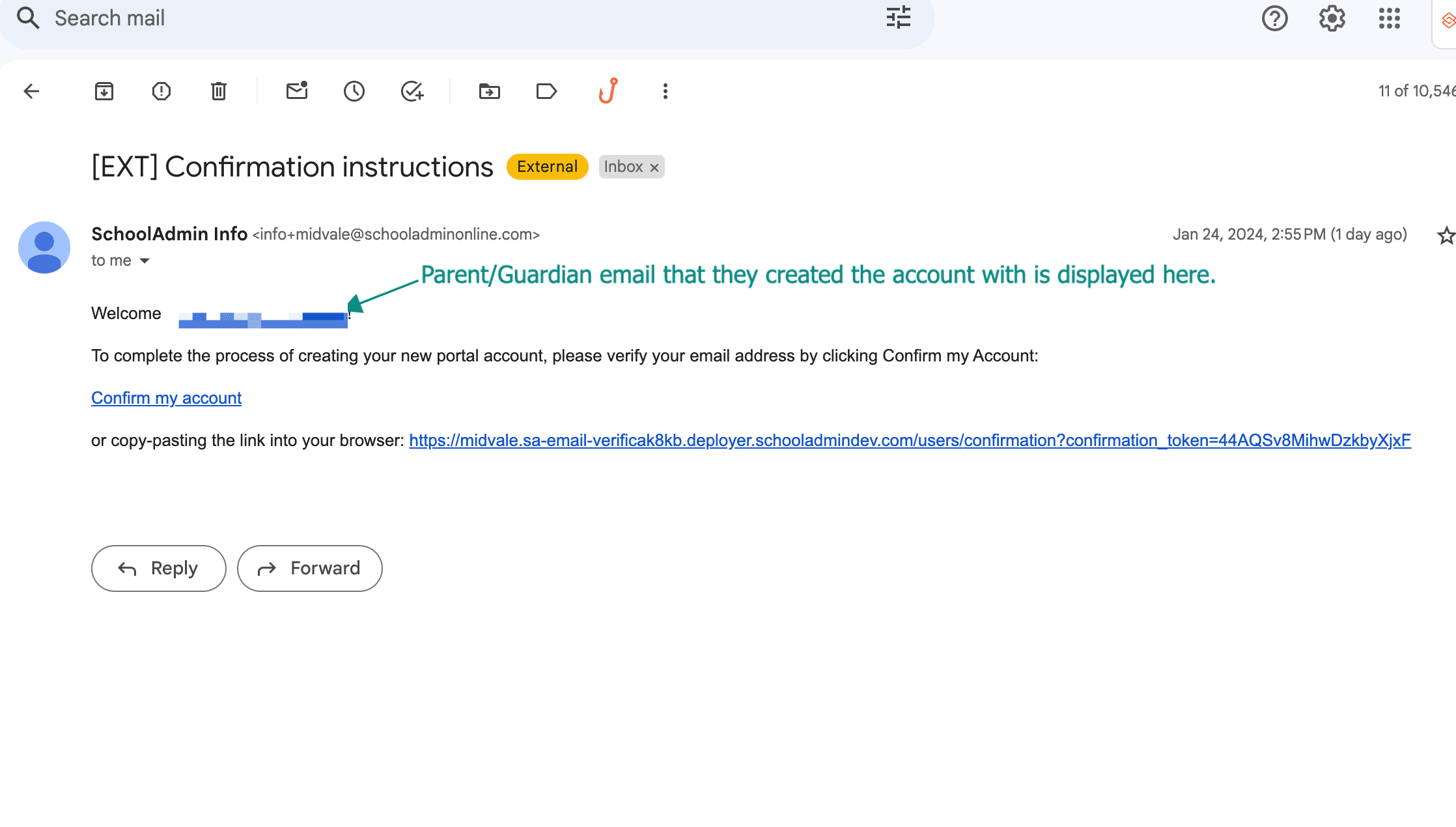Star this email

point(1446,235)
